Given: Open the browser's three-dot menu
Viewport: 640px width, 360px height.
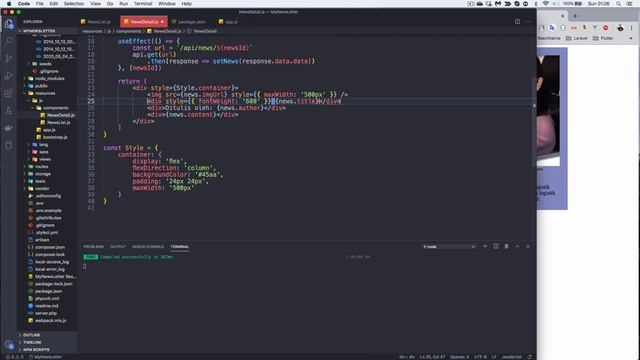Looking at the screenshot, I should click(631, 28).
